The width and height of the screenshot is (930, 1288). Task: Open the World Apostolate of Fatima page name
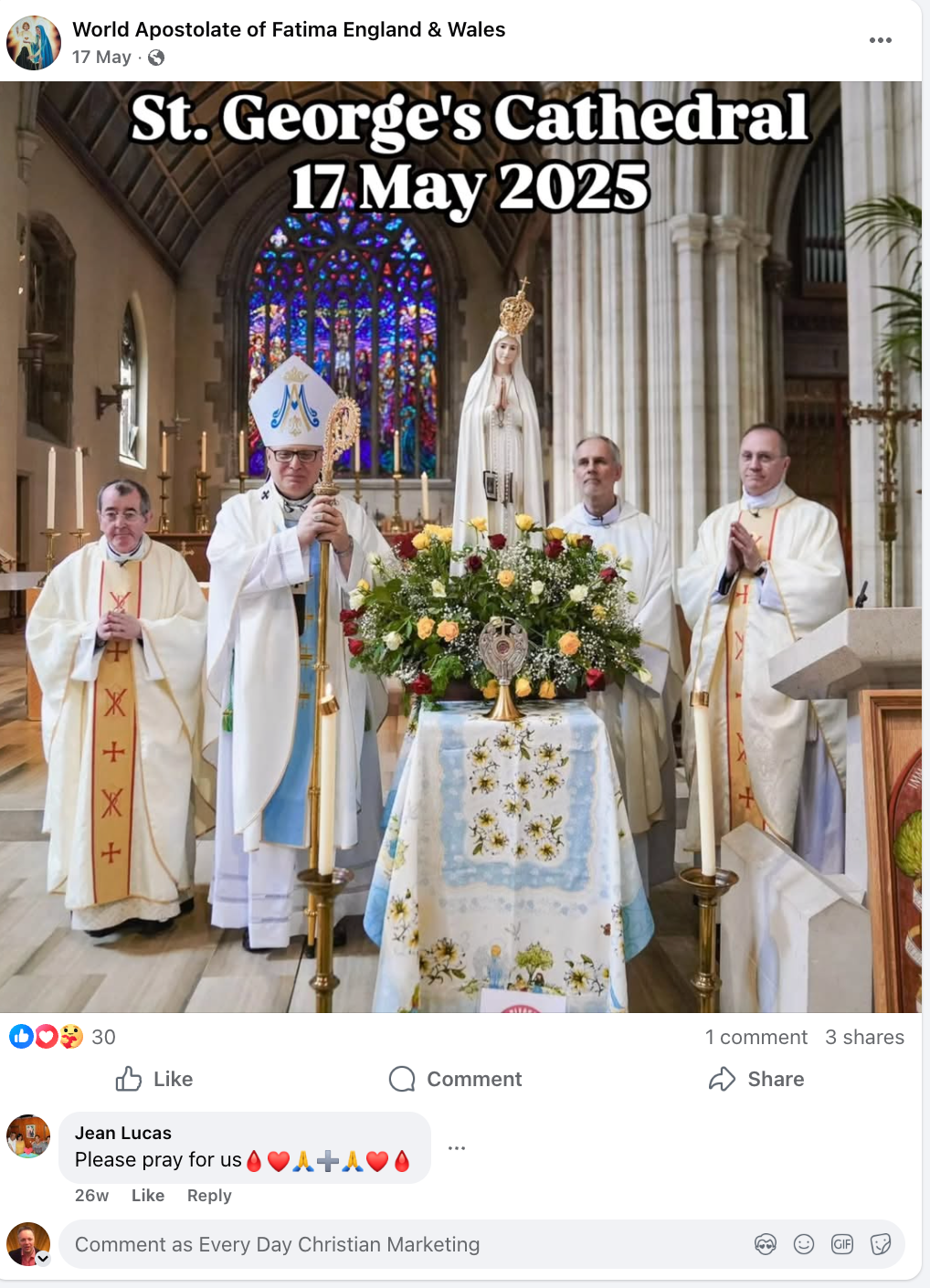point(289,29)
